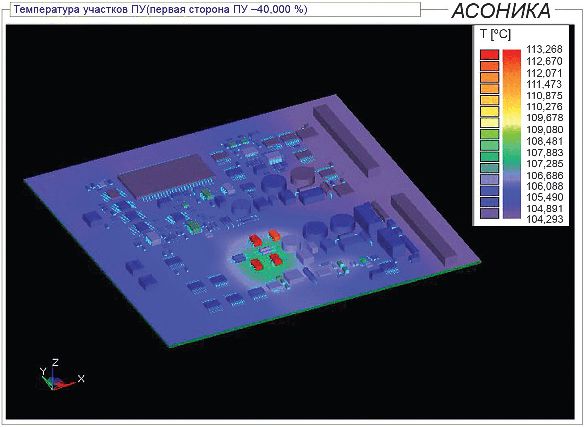This screenshot has height=427, width=584.
Task: Select the green 109,080 legend swatch
Action: point(489,134)
